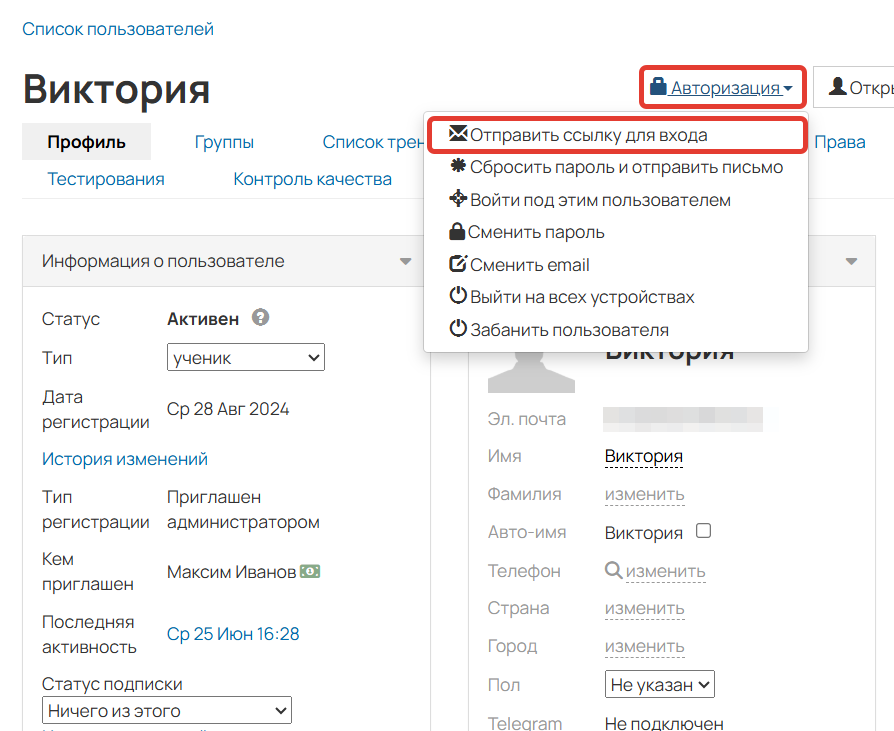Click the crossed-arrows icon on "Войти под этим пользователем"
Viewport: 894px width, 731px height.
[458, 199]
